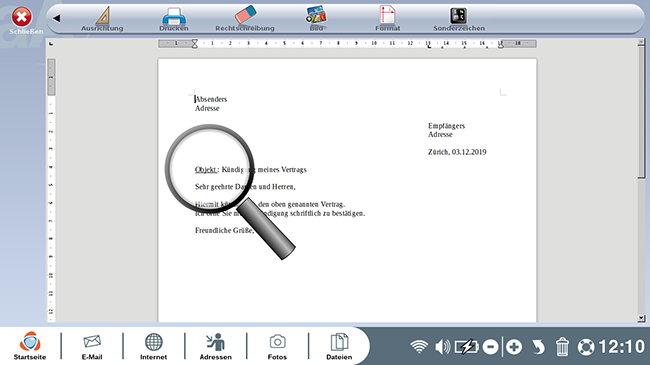
Task: Open the Ausrichtung alignment tool
Action: (x=102, y=19)
